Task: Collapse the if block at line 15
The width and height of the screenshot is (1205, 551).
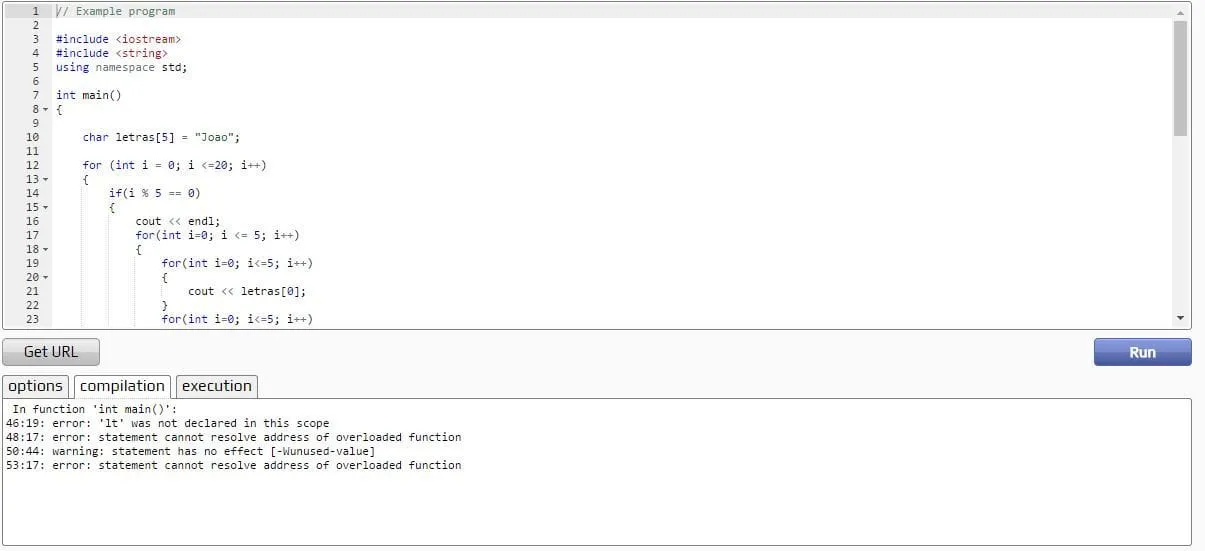Action: point(45,207)
